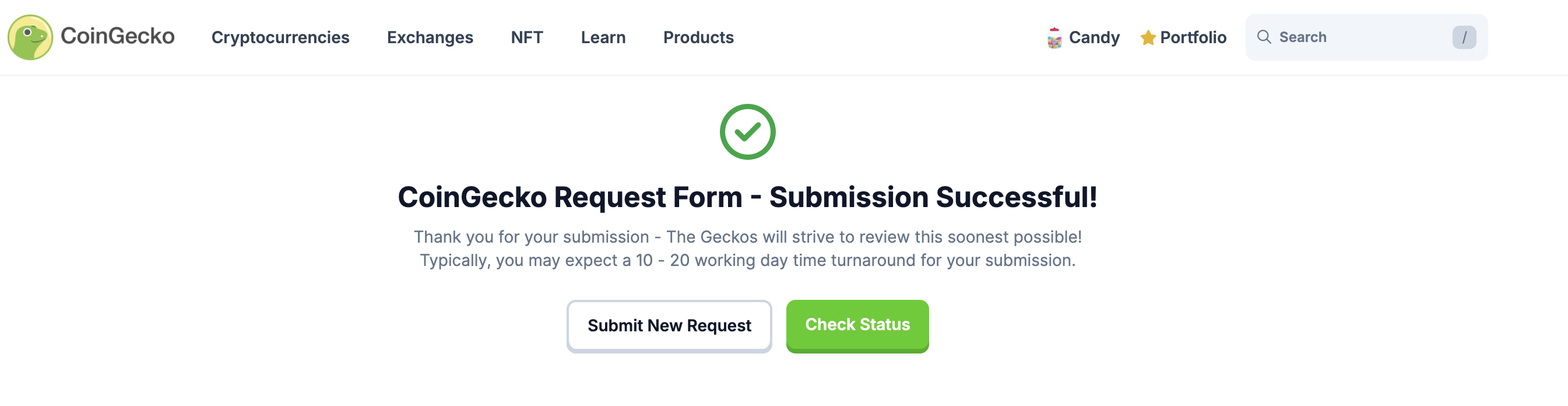
Task: Click the 'Thank you for your submission' text
Action: [747, 237]
